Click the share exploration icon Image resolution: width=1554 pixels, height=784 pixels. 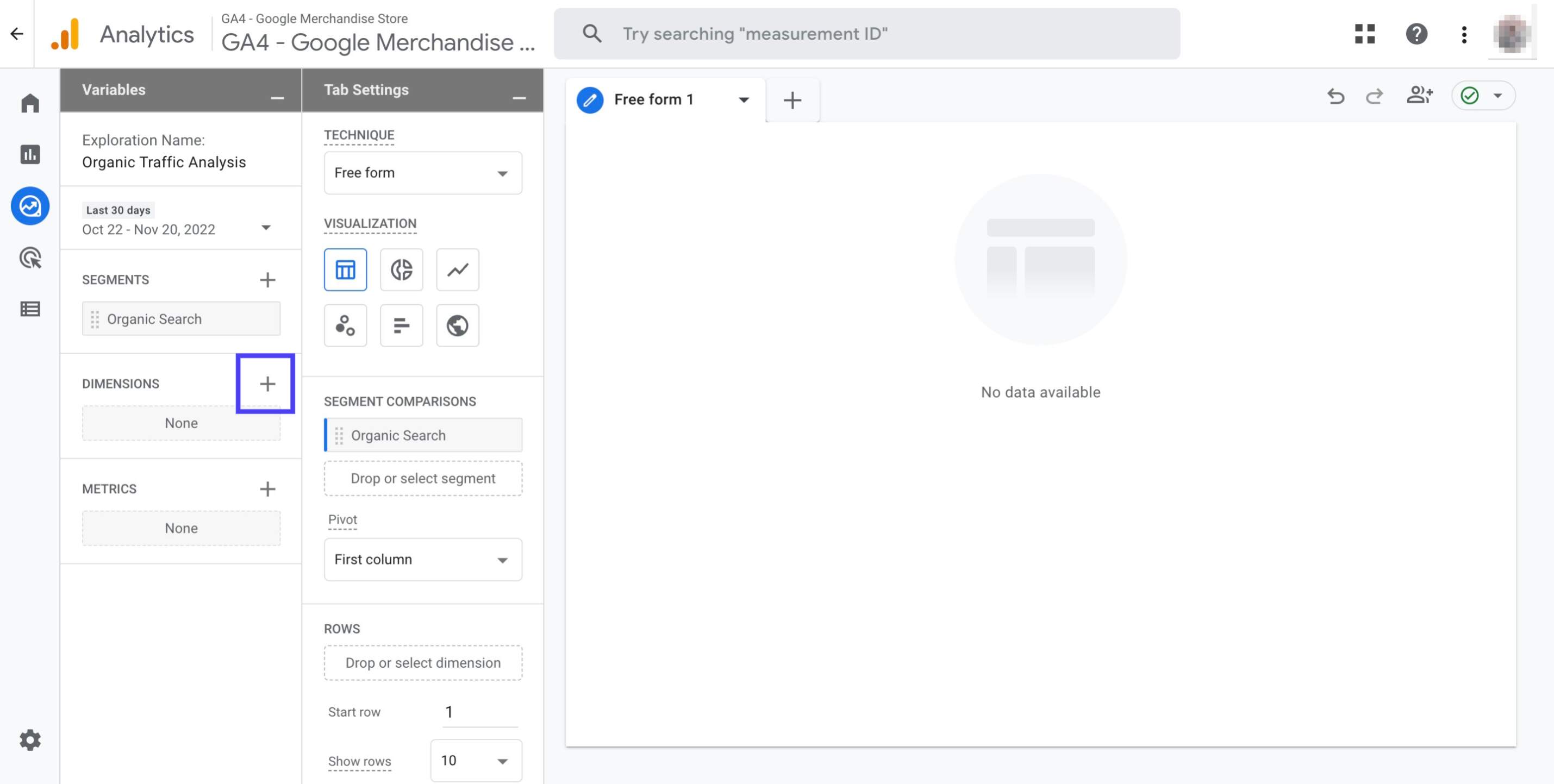coord(1420,95)
